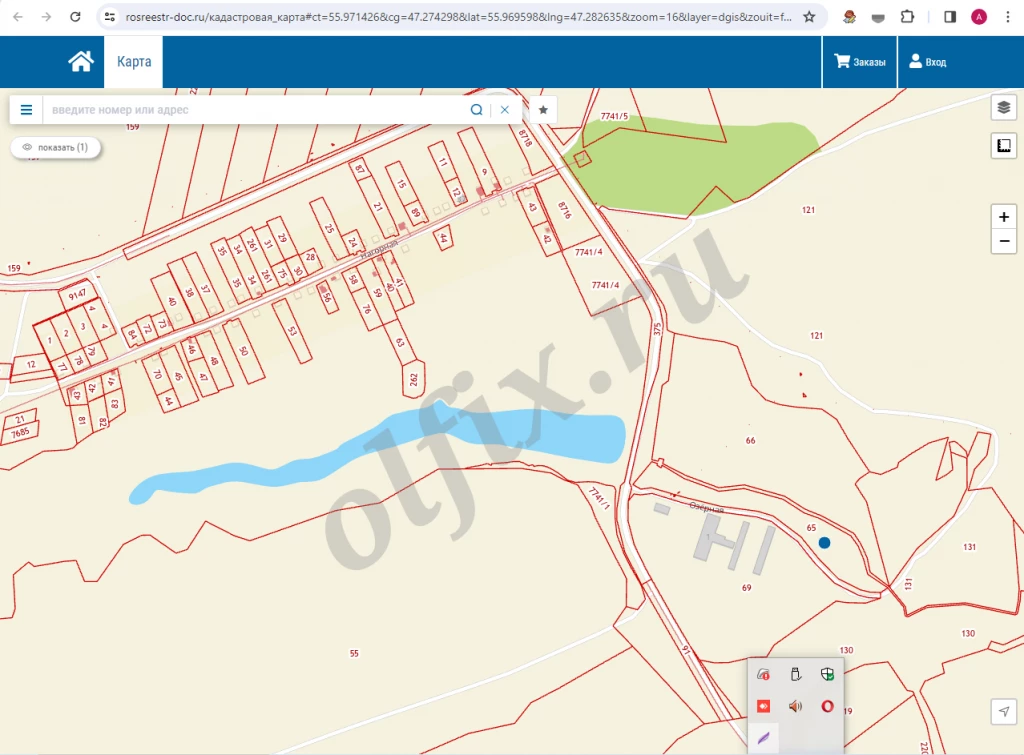This screenshot has width=1024, height=755.
Task: Switch to the Карта tab
Action: click(134, 62)
